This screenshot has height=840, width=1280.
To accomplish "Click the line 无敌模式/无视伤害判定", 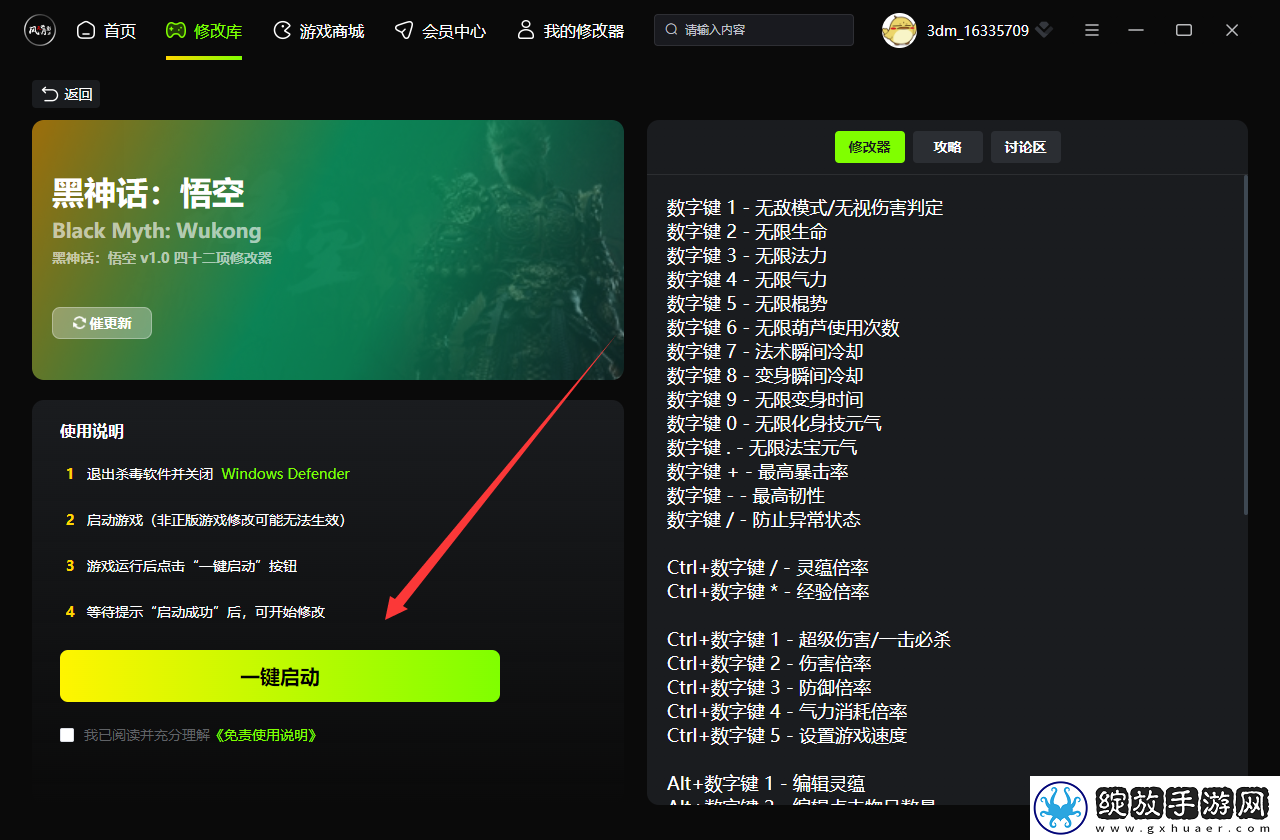I will [x=805, y=208].
